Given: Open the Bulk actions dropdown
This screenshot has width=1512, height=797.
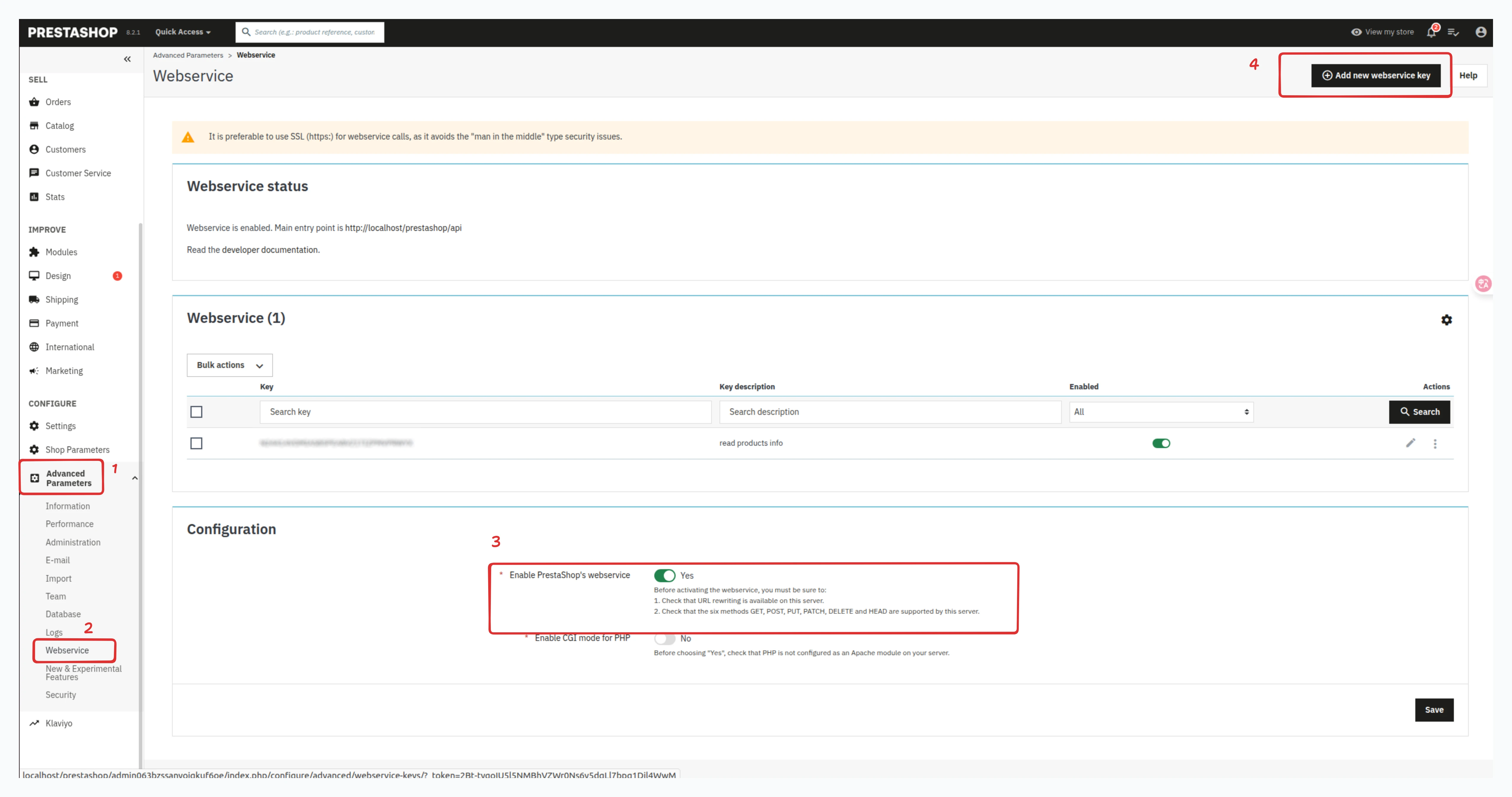Looking at the screenshot, I should [x=230, y=365].
